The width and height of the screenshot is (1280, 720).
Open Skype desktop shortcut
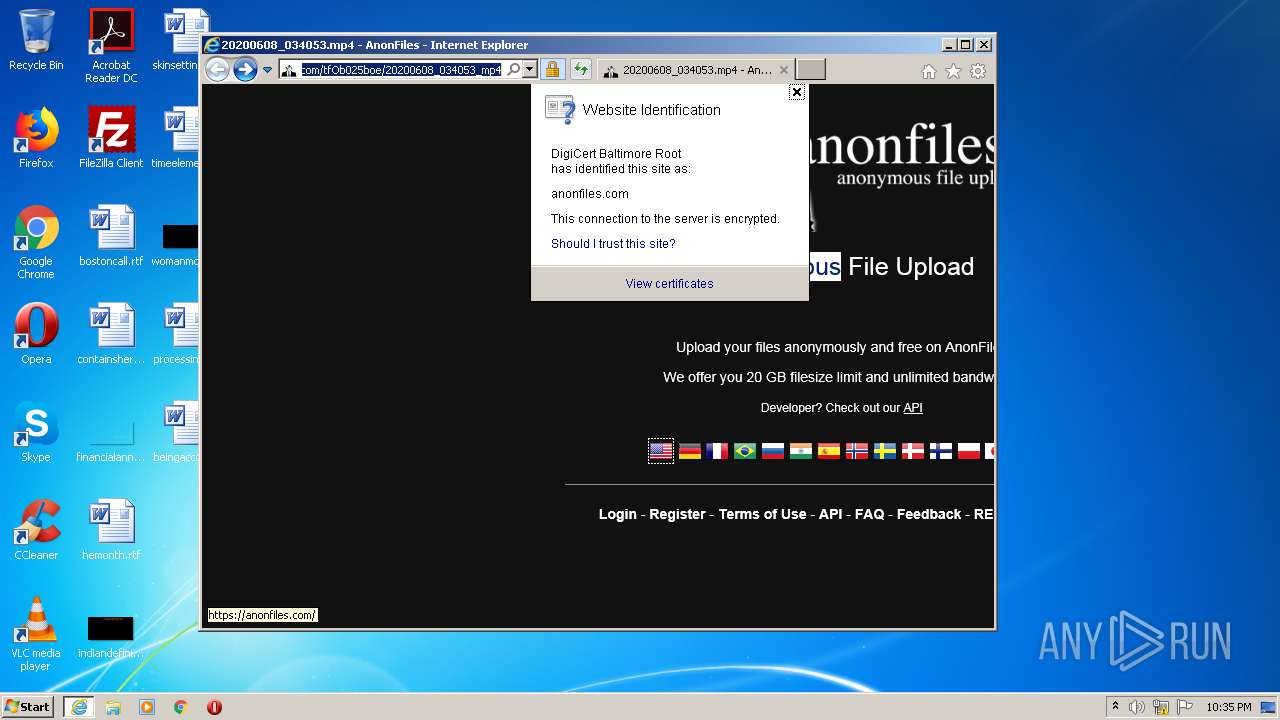(x=36, y=432)
